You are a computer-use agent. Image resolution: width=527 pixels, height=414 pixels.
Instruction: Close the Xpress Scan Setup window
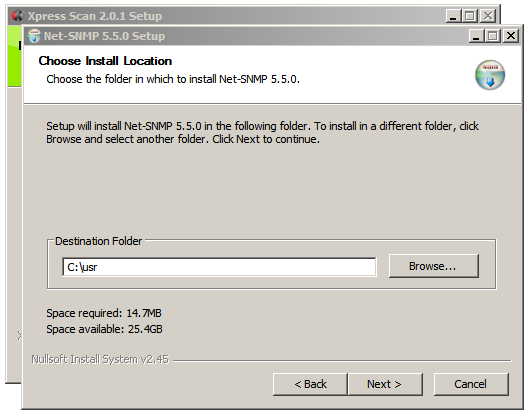tap(488, 16)
